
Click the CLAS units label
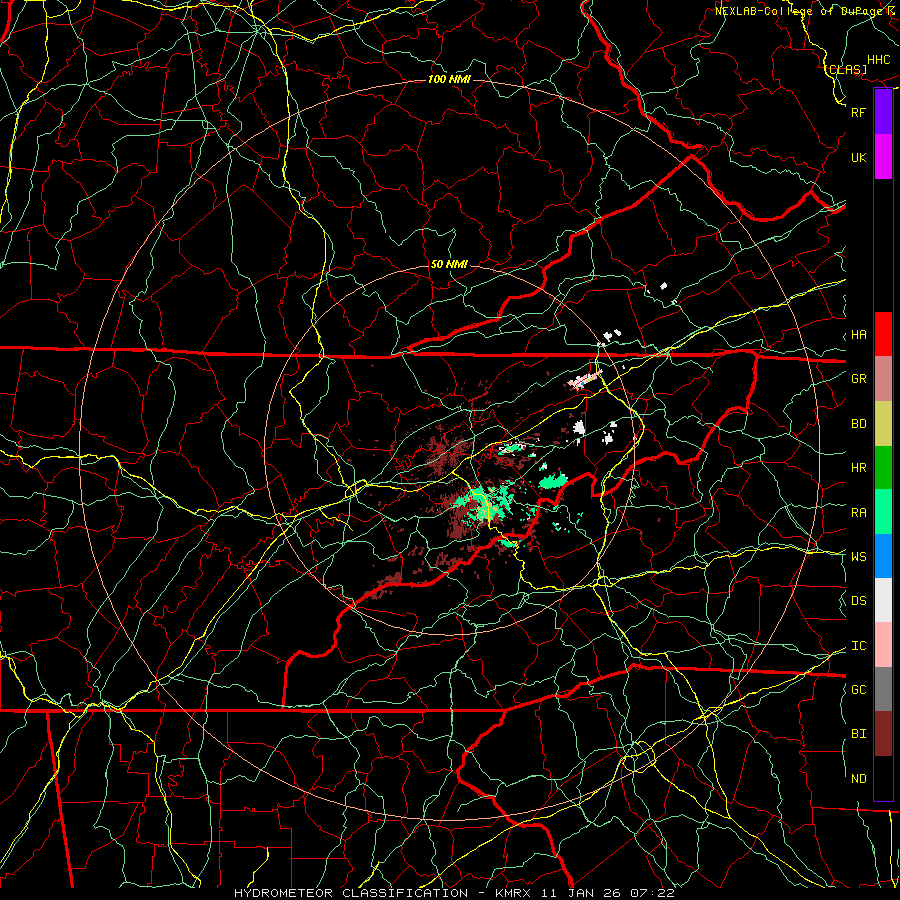845,70
